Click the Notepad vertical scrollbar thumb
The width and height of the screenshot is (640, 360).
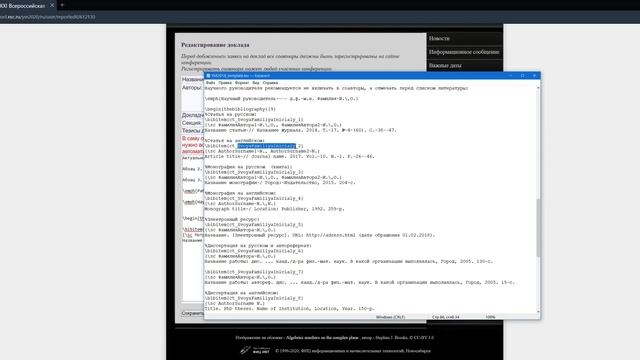538,228
